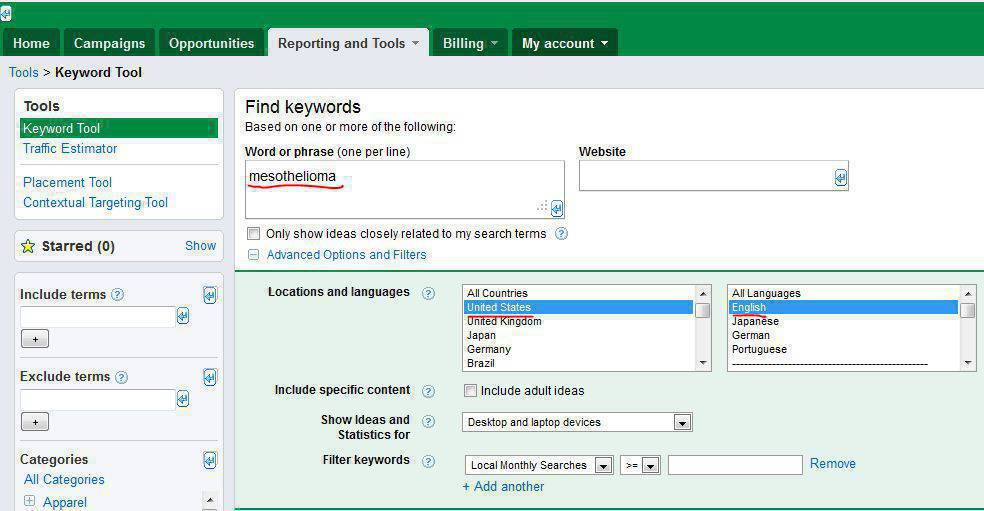The image size is (984, 511).
Task: Open the Placement Tool link
Action: [x=67, y=183]
